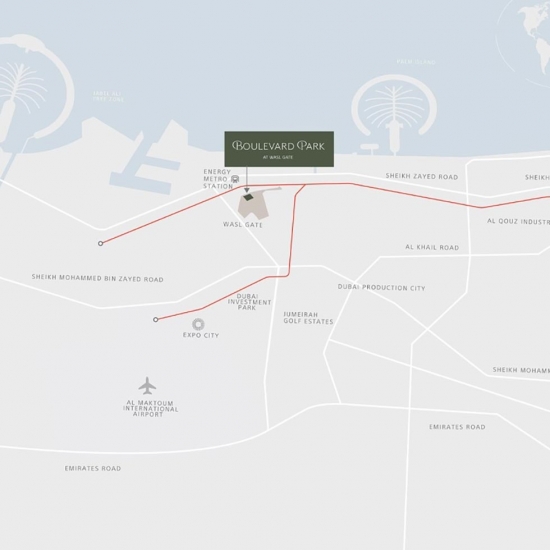
Task: Click the upper red metro line endpoint circle
Action: (x=101, y=243)
